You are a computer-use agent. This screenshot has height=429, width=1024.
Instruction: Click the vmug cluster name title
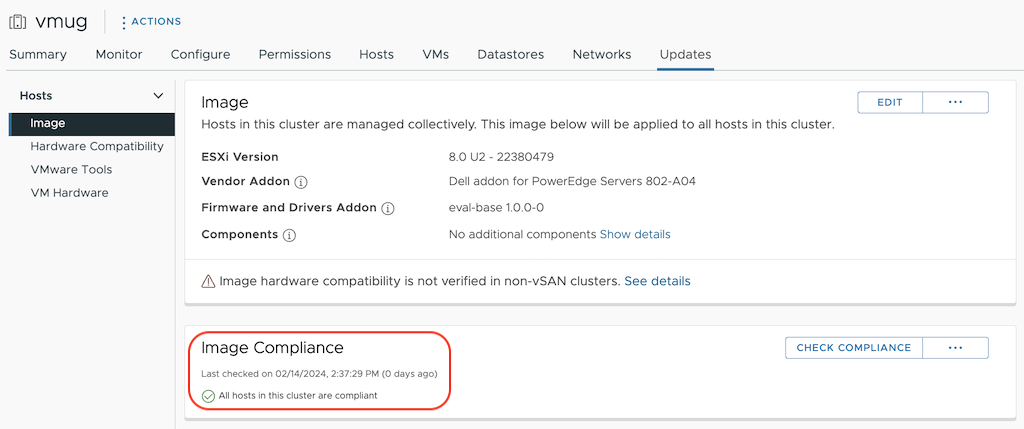(x=61, y=22)
